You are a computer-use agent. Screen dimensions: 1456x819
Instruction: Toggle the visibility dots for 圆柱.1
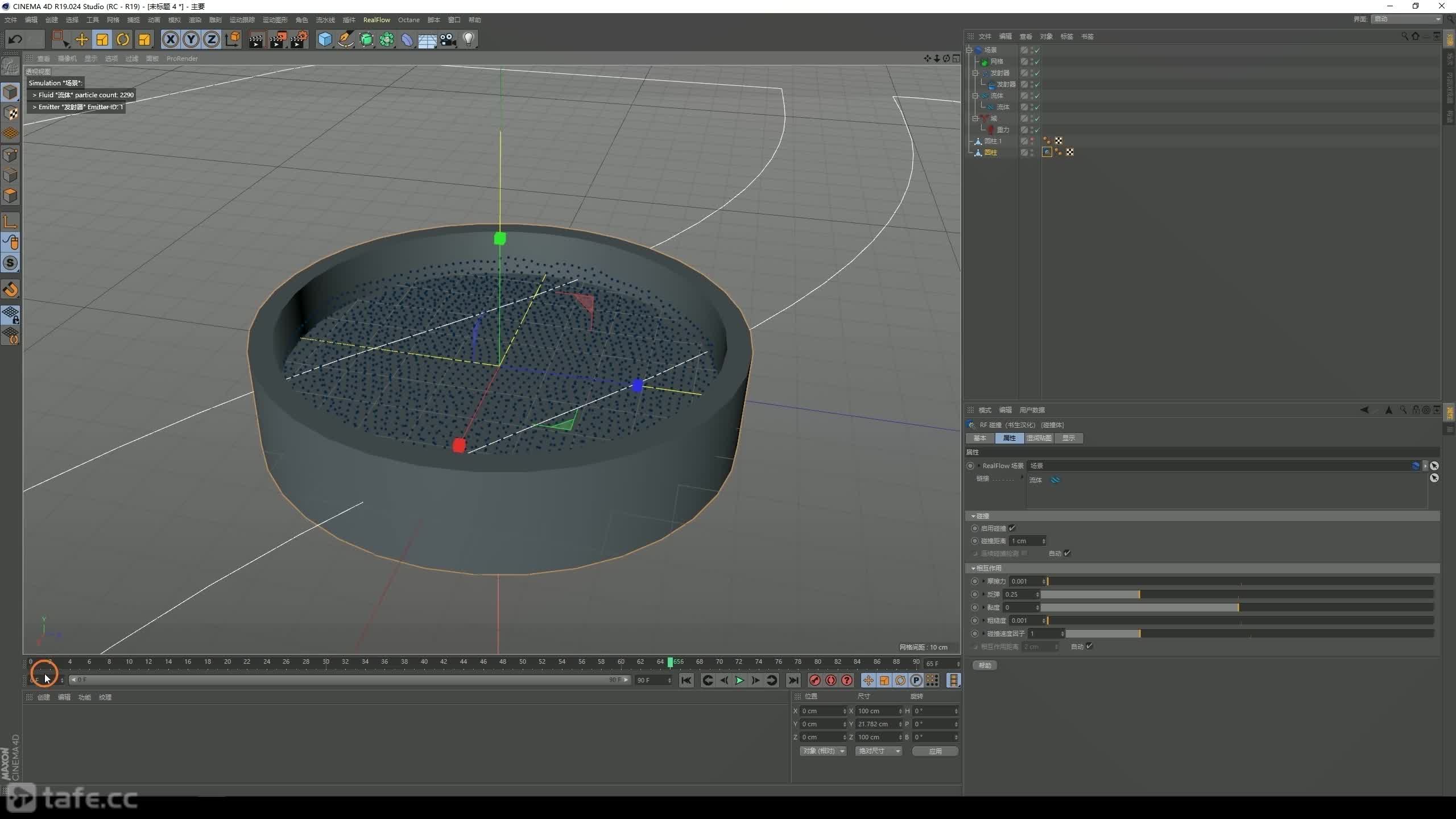coord(1032,140)
